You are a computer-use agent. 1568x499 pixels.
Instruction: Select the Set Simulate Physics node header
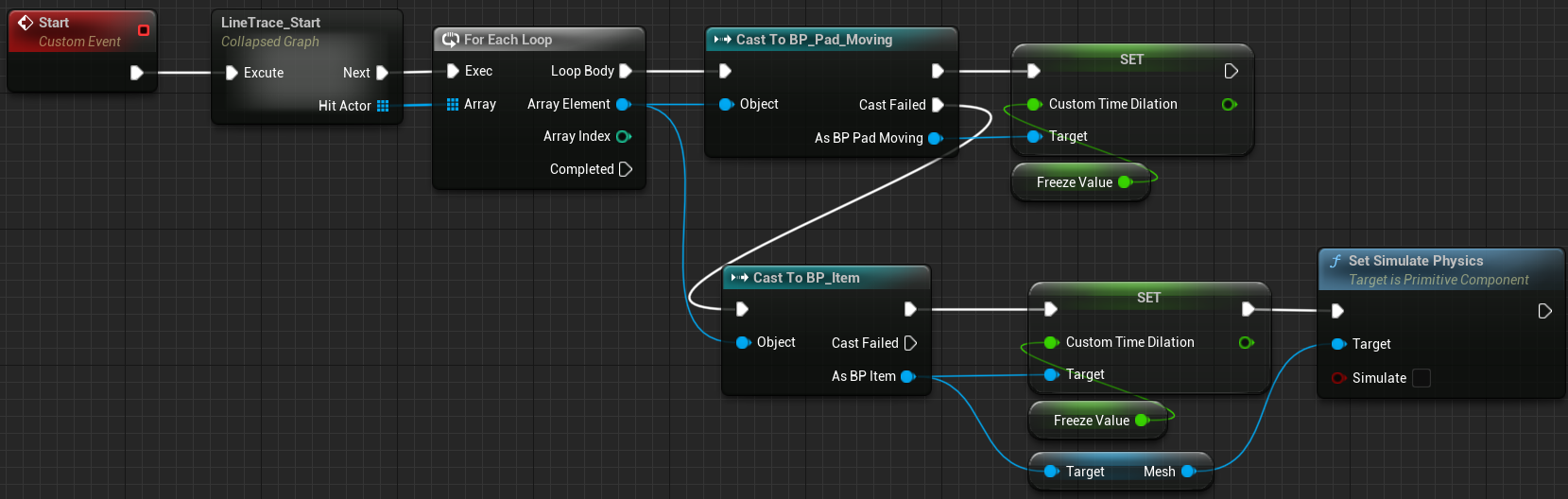[1441, 269]
